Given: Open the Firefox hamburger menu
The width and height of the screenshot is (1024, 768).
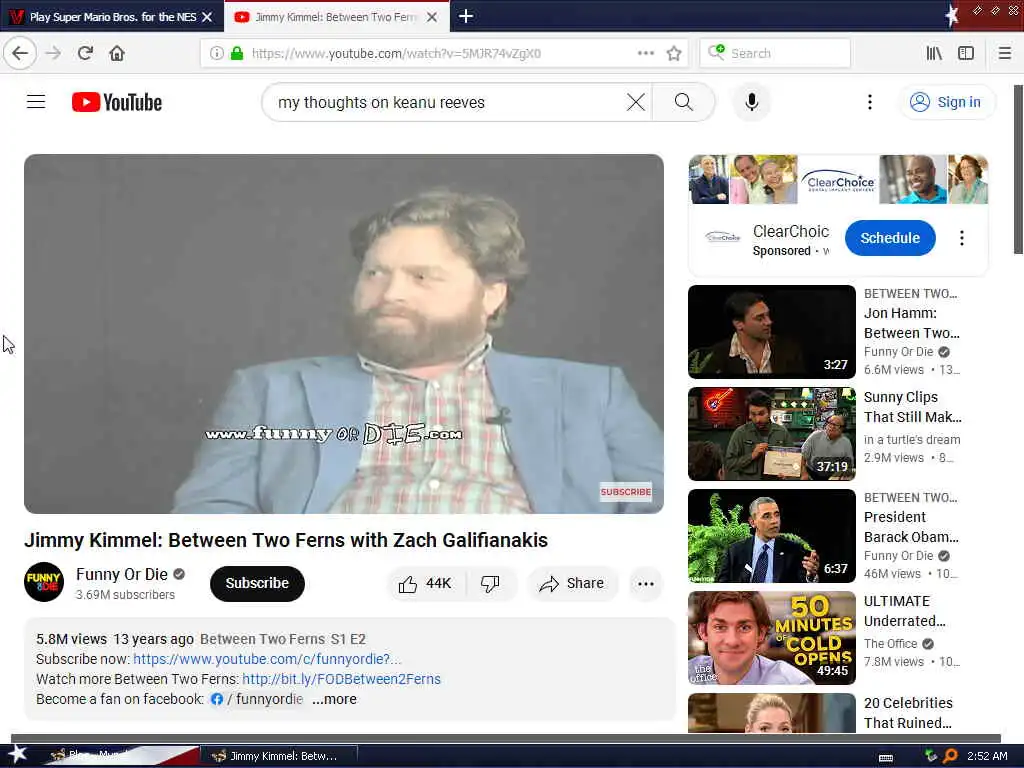Looking at the screenshot, I should [x=1004, y=53].
